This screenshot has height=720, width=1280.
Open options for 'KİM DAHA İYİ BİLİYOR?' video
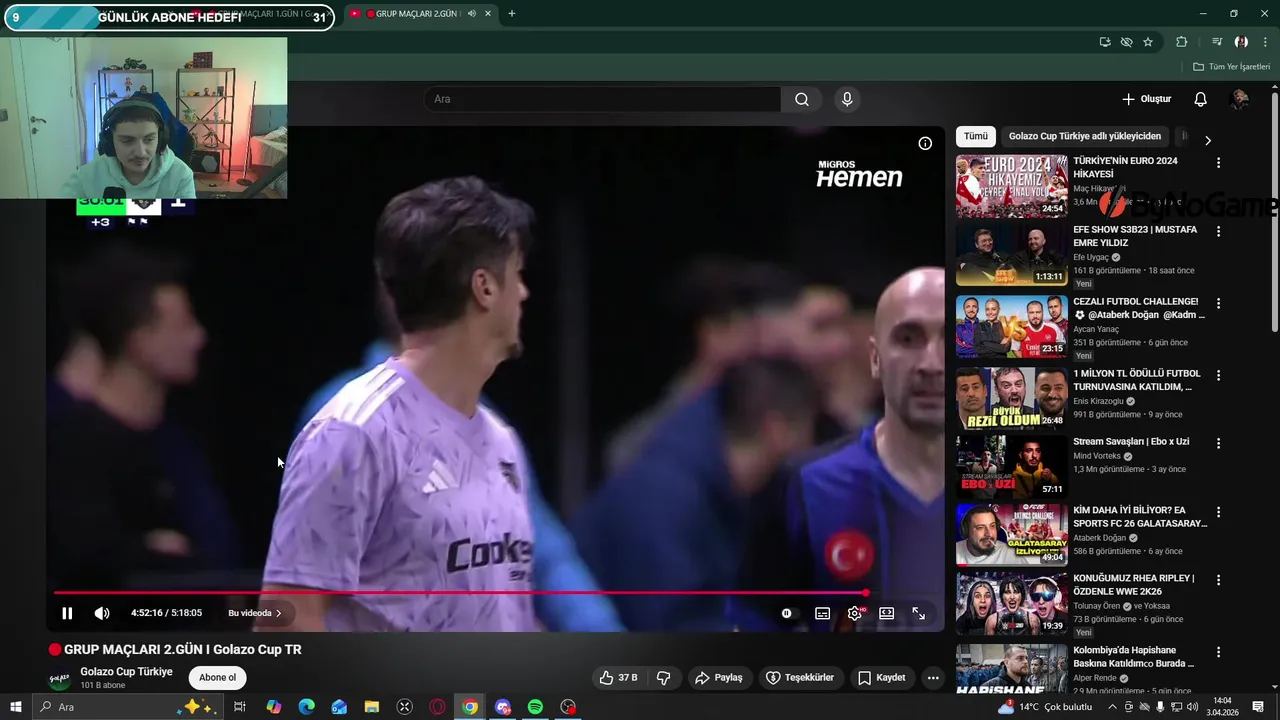pos(1218,511)
